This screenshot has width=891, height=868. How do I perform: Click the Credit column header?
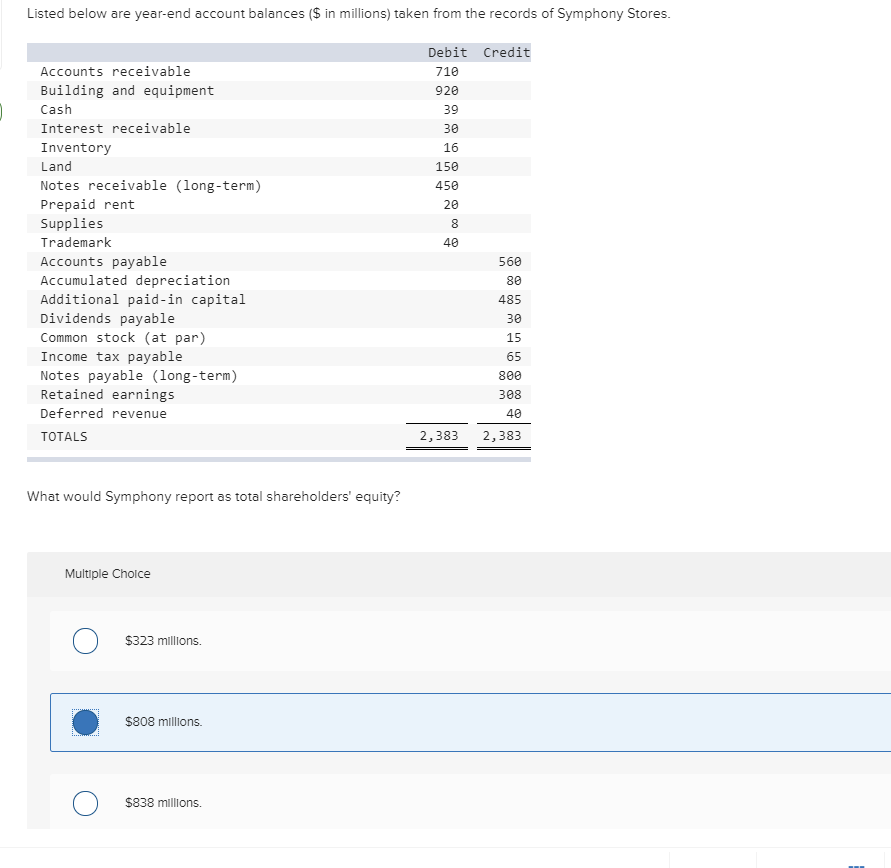click(505, 52)
